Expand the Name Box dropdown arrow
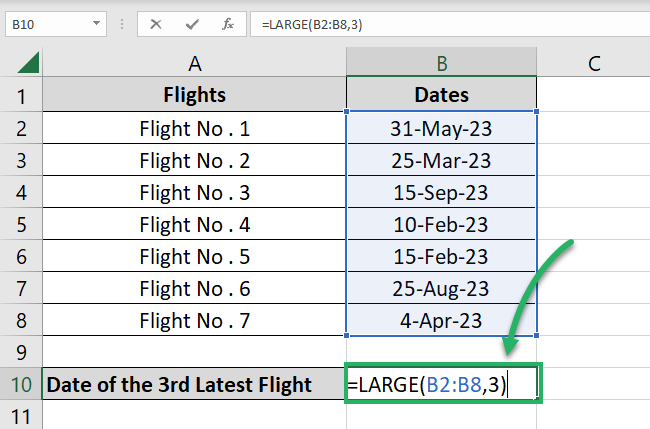Viewport: 650px width, 429px height. 94,22
